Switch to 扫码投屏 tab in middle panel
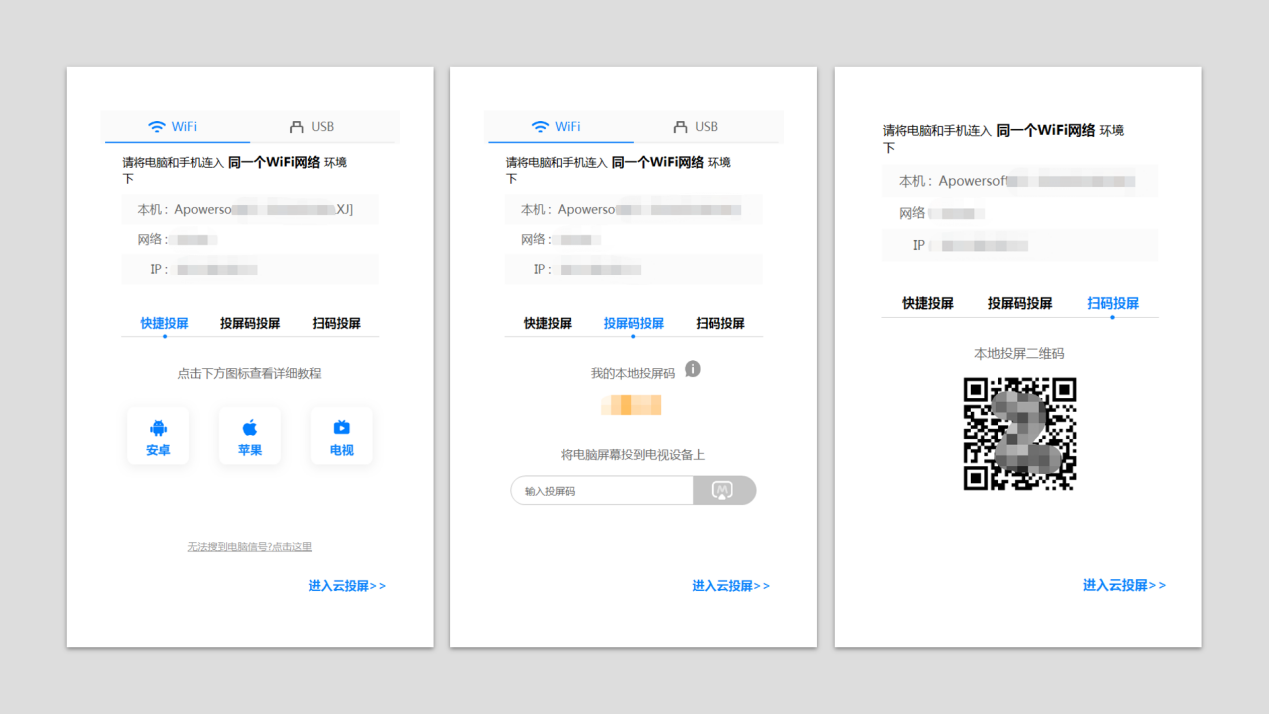 [721, 323]
